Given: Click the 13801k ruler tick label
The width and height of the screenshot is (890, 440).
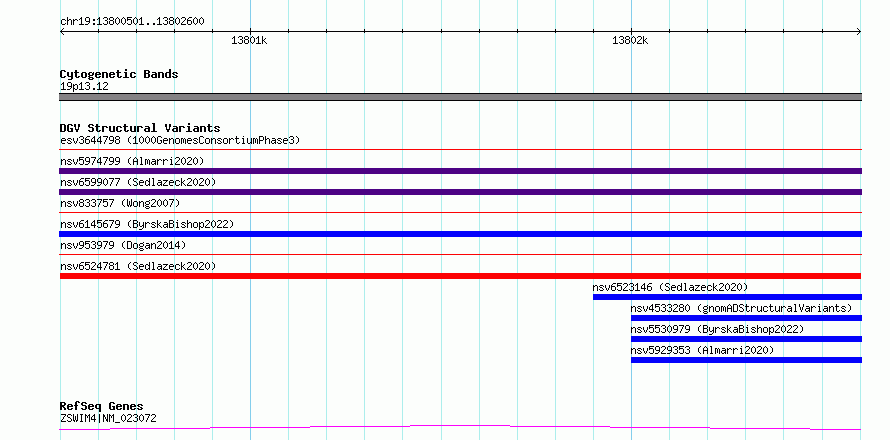Looking at the screenshot, I should [249, 40].
